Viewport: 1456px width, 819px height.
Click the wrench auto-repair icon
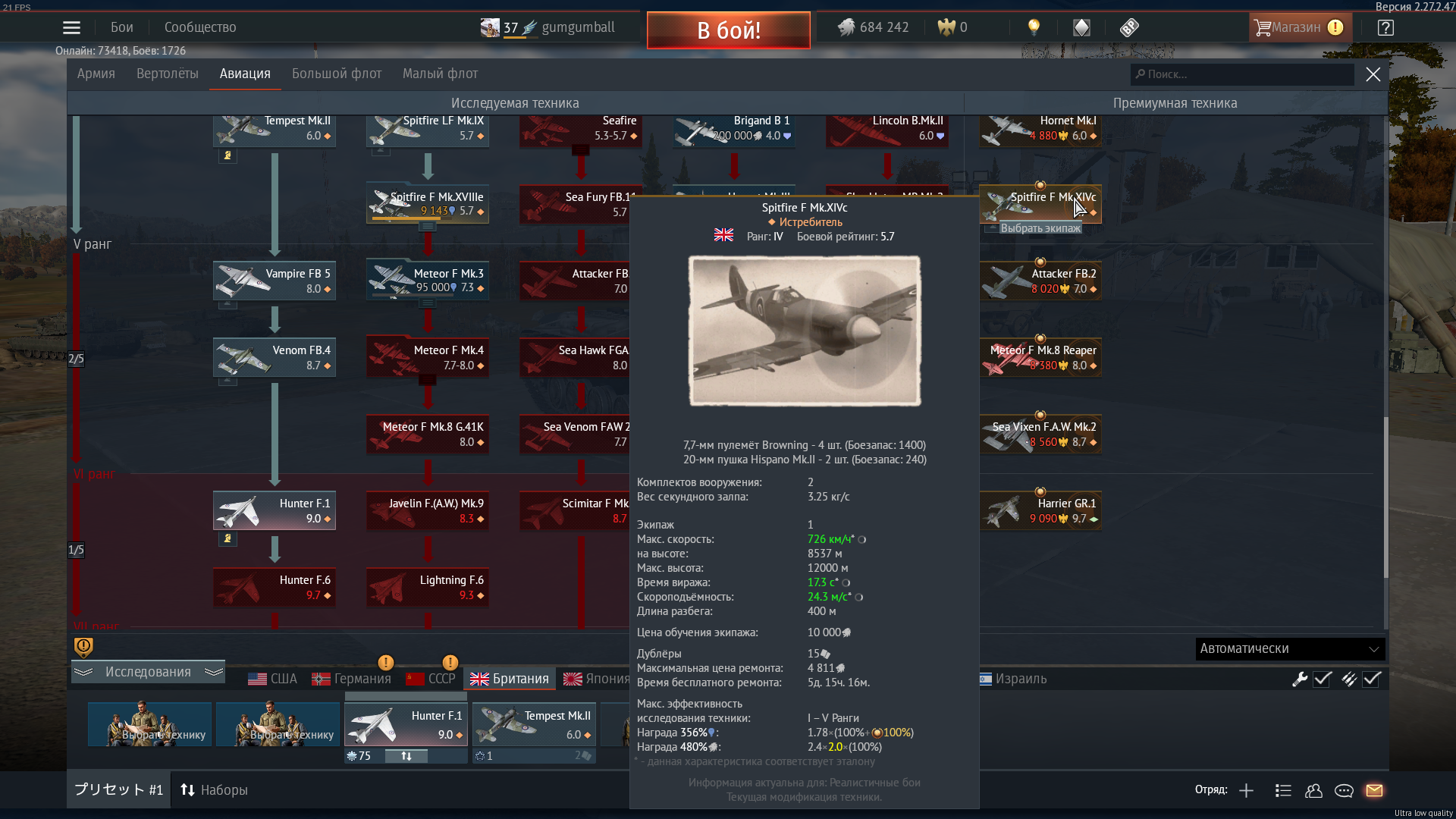click(1300, 679)
